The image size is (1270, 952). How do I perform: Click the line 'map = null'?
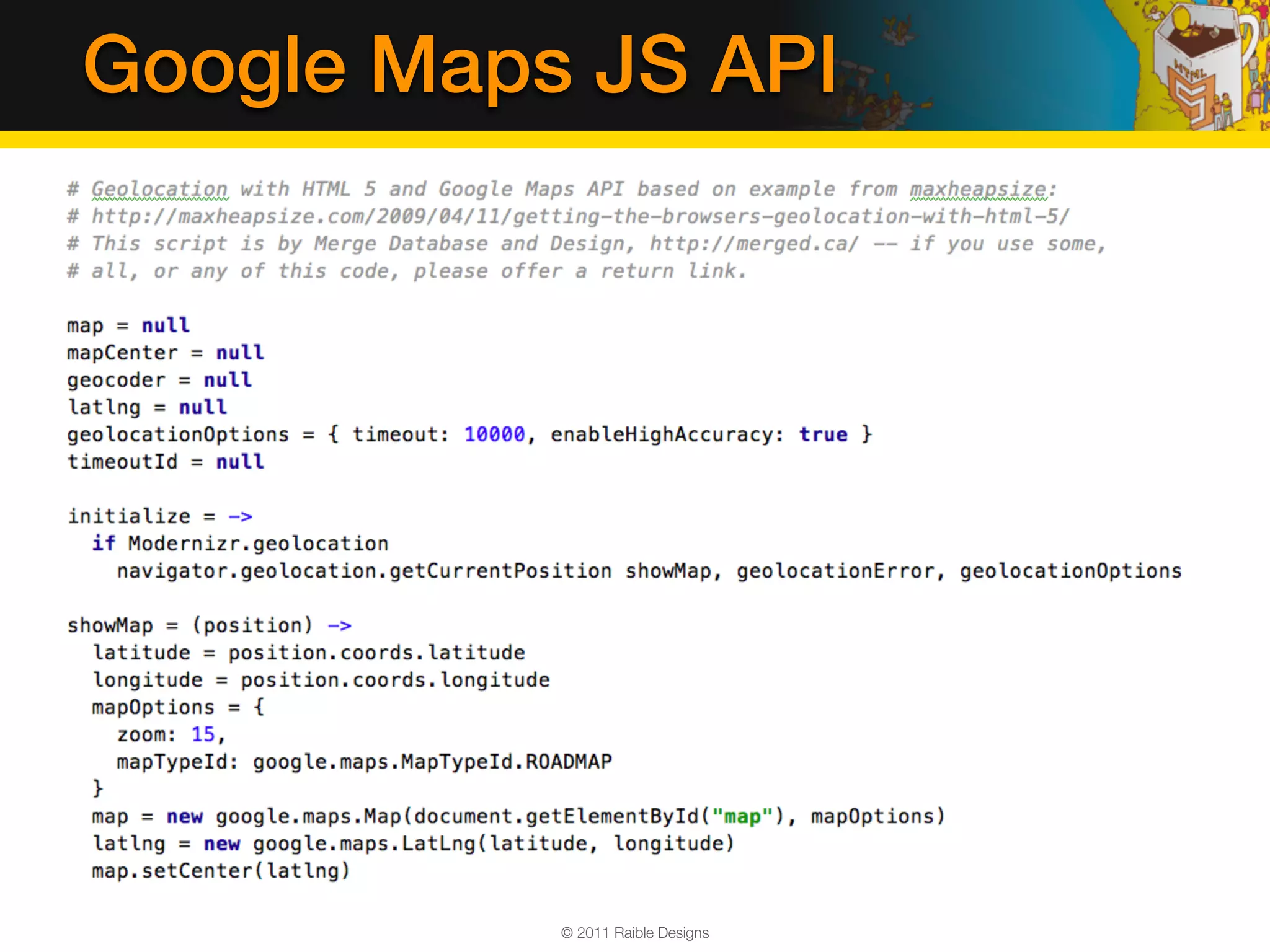pyautogui.click(x=128, y=325)
